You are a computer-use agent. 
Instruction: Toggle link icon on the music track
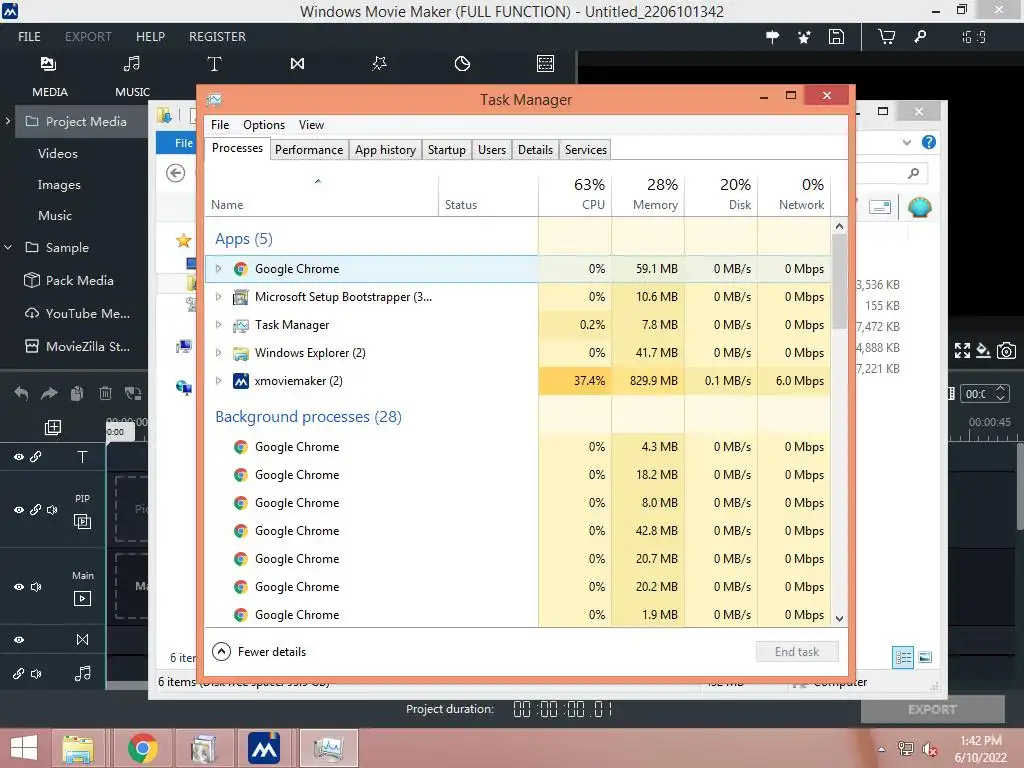click(18, 674)
